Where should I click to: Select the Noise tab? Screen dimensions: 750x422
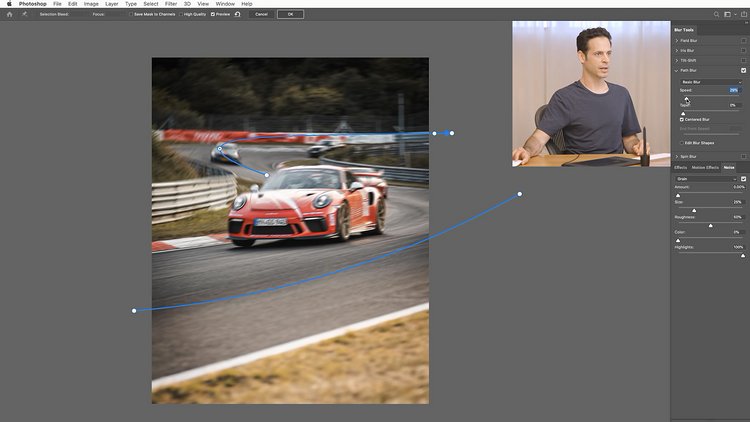729,167
